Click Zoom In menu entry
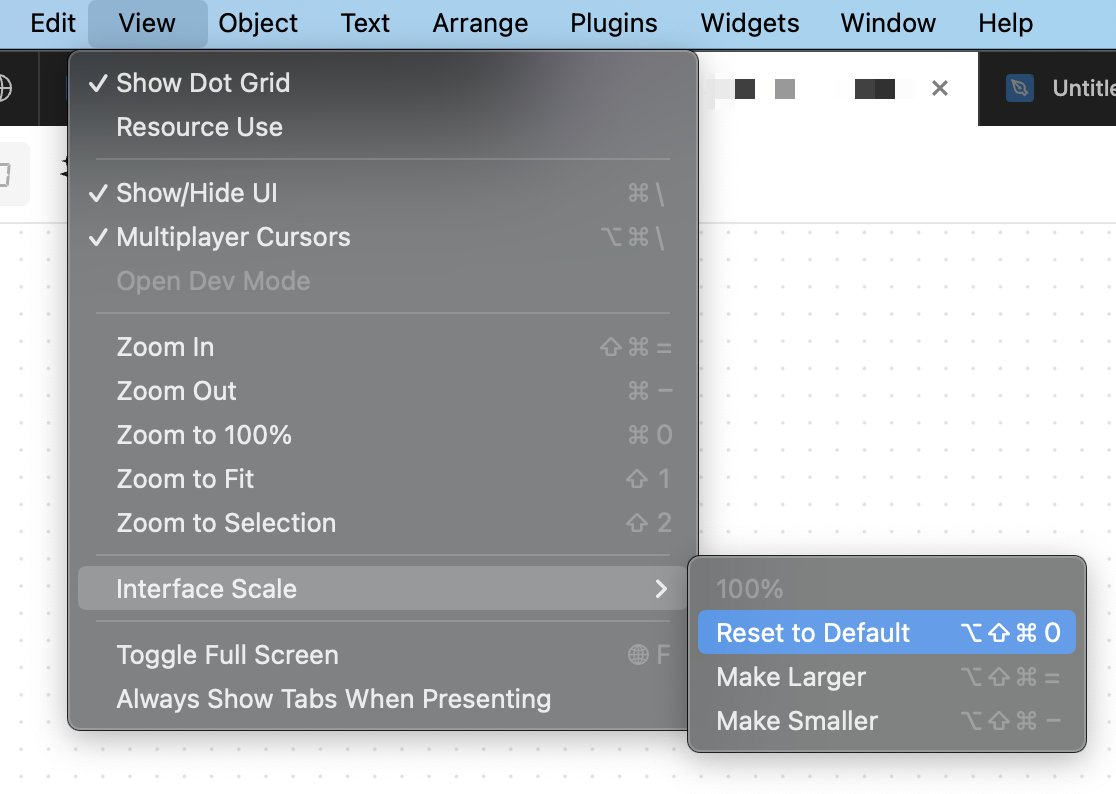This screenshot has height=794, width=1116. coord(165,347)
